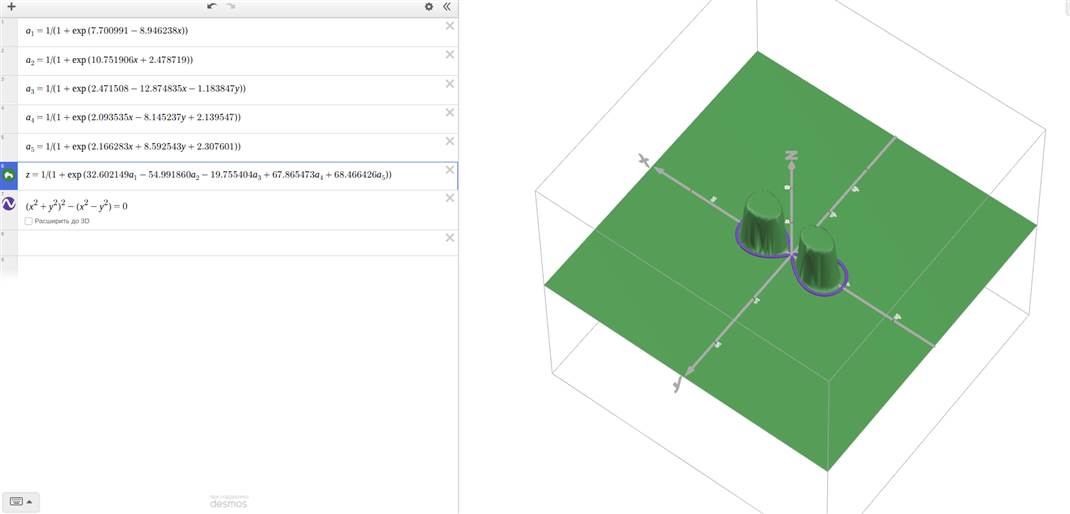Click the Z axis label in 3D view

click(791, 155)
